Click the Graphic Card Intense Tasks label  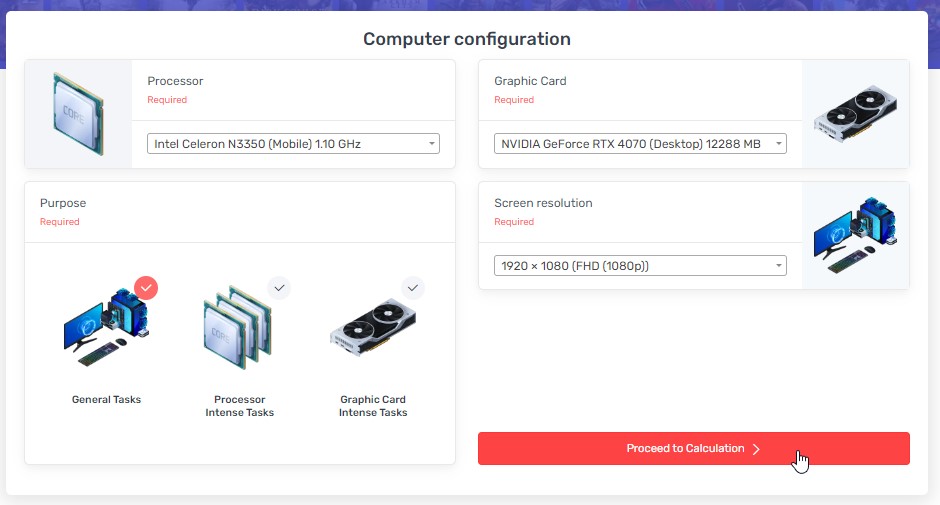coord(373,406)
